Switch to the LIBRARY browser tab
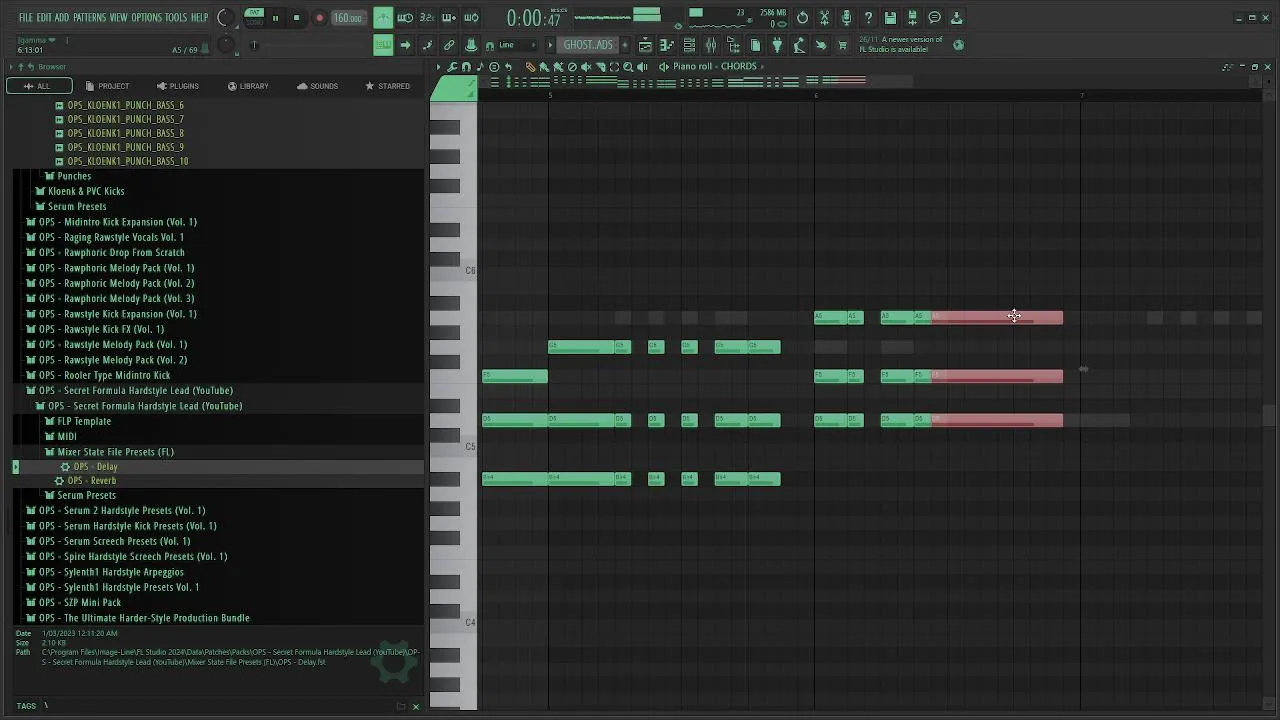This screenshot has height=720, width=1280. tap(247, 86)
